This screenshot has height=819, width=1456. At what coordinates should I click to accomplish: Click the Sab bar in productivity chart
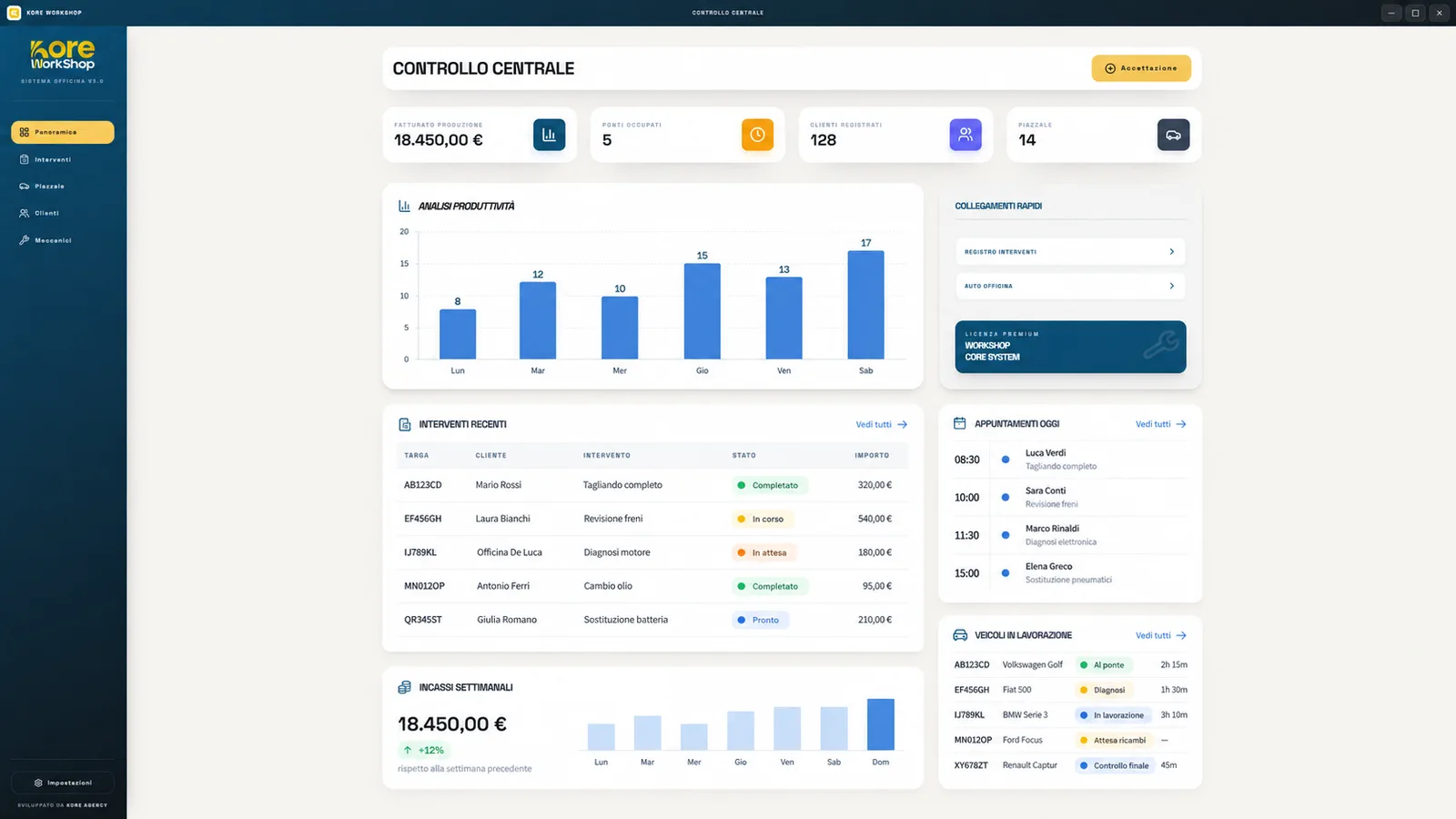coord(865,305)
